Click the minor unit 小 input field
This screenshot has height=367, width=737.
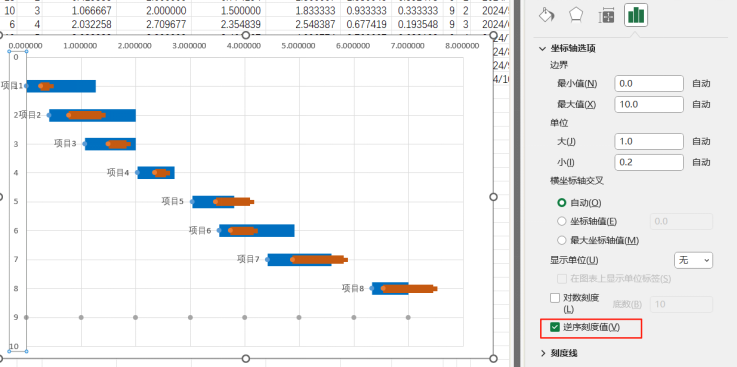(649, 162)
